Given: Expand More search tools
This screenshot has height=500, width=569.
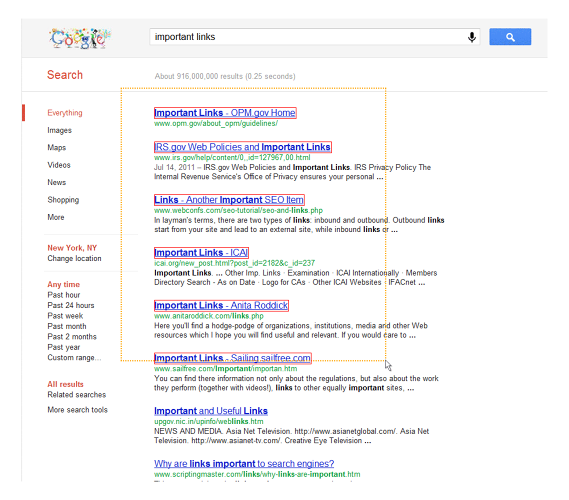Looking at the screenshot, I should (77, 410).
